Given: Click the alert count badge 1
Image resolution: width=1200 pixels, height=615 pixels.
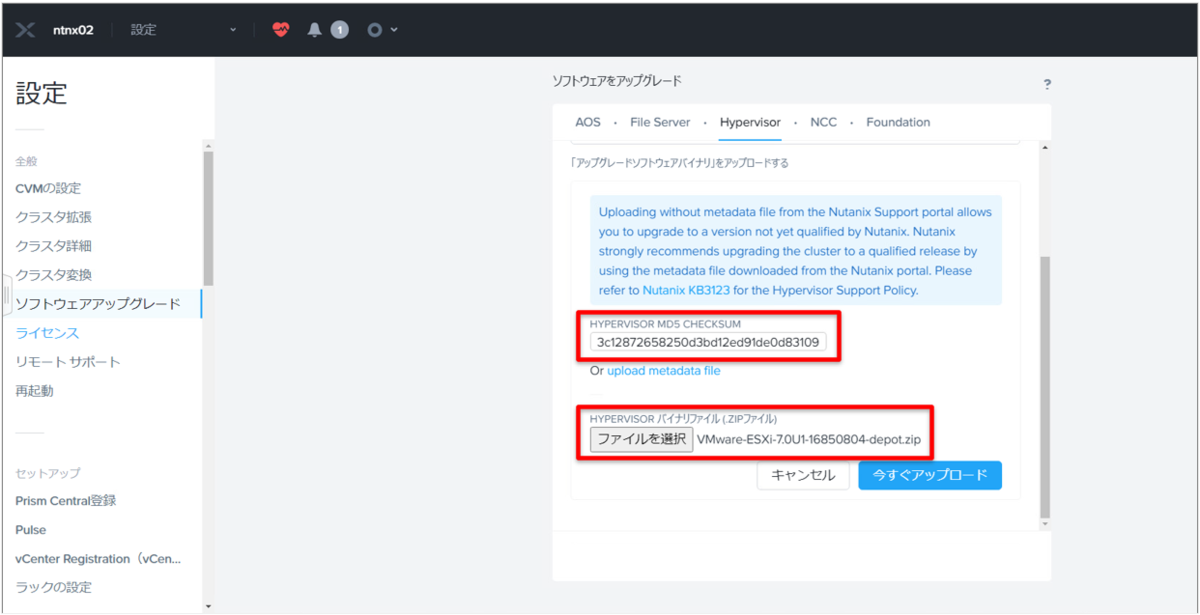Looking at the screenshot, I should 340,30.
